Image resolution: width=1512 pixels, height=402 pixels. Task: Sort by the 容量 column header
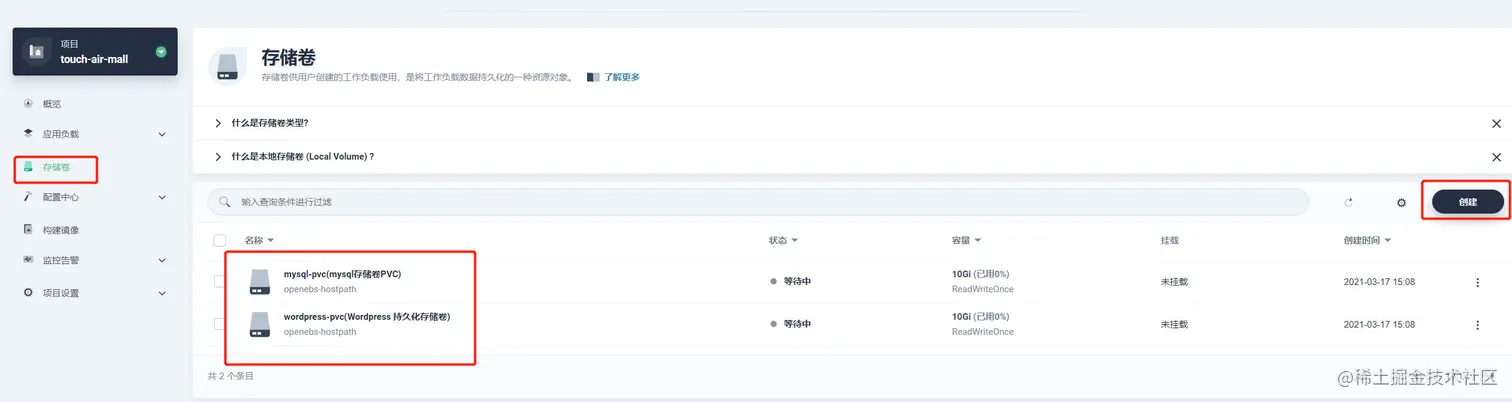(966, 241)
